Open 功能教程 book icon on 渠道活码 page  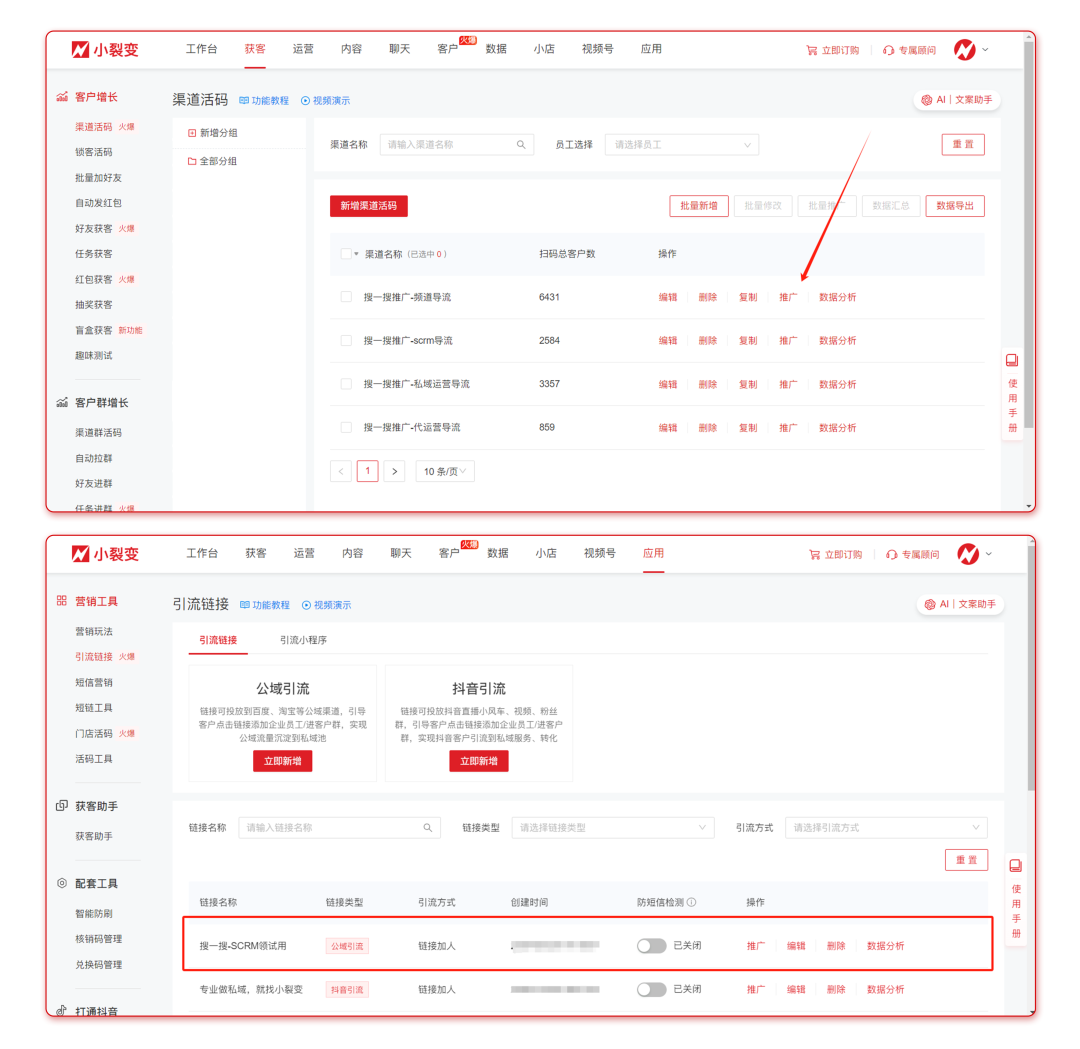[244, 101]
